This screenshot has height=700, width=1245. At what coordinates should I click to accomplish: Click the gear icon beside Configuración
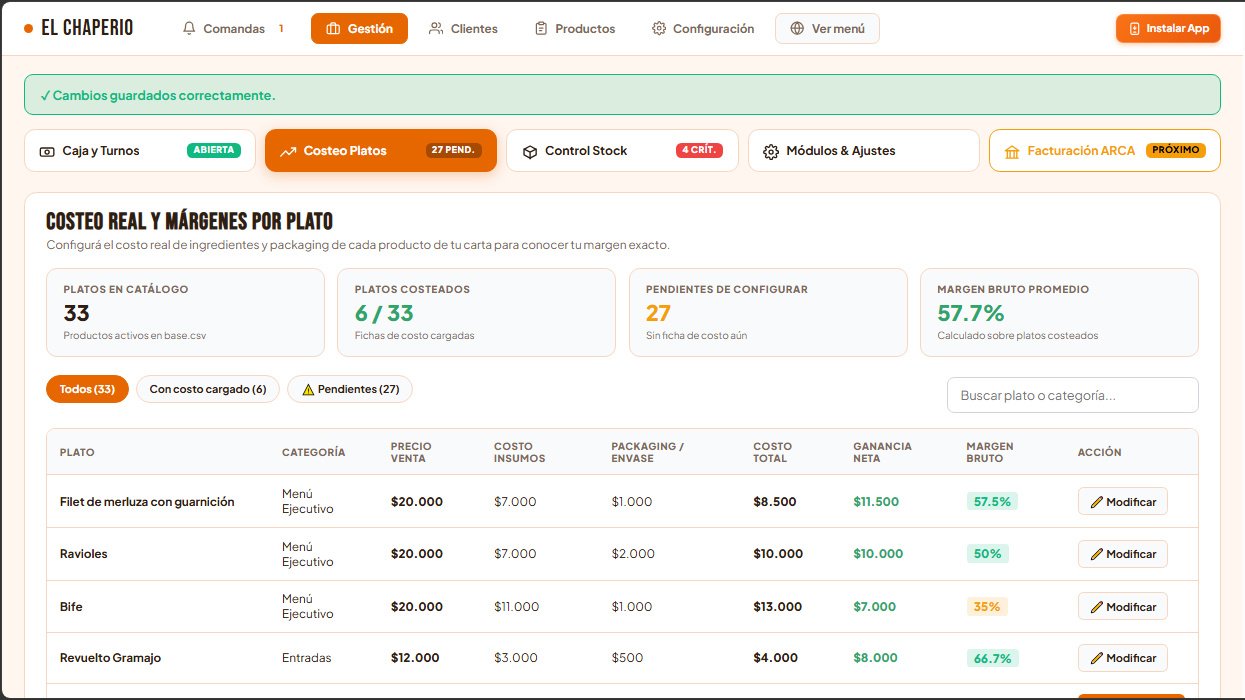click(659, 29)
